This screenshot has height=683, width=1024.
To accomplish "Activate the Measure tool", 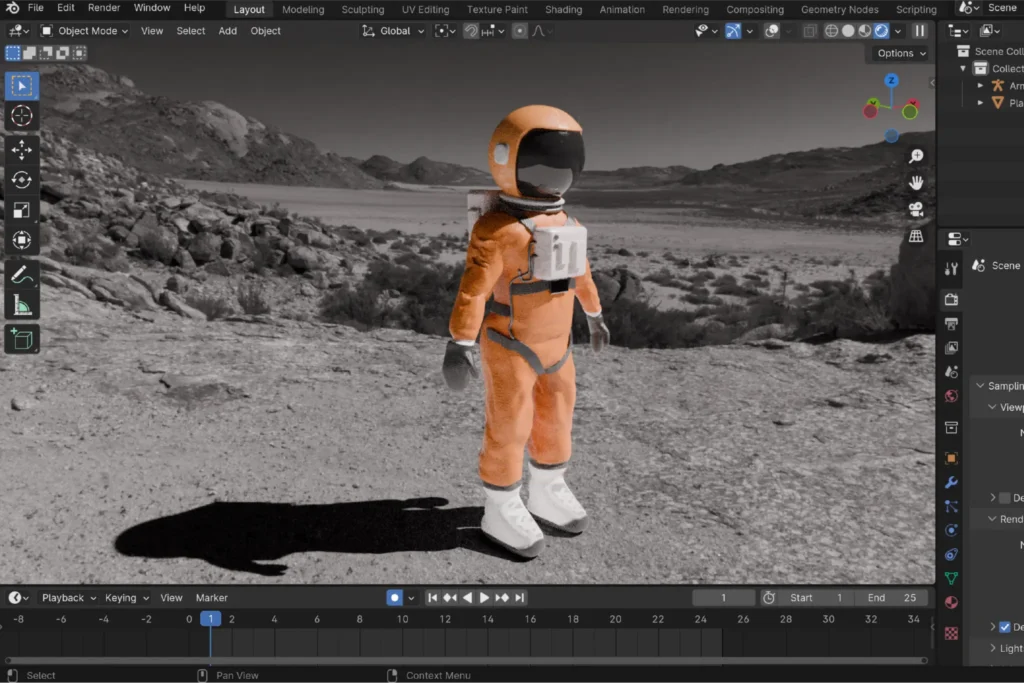I will point(21,305).
